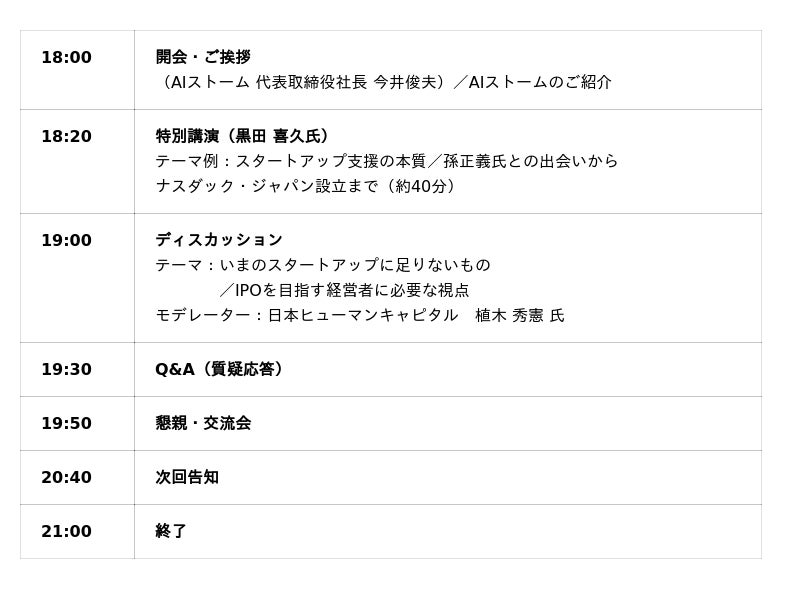Screen dimensions: 800x589
Task: Select the 開会・ご挨拶 heading
Action: click(x=203, y=57)
